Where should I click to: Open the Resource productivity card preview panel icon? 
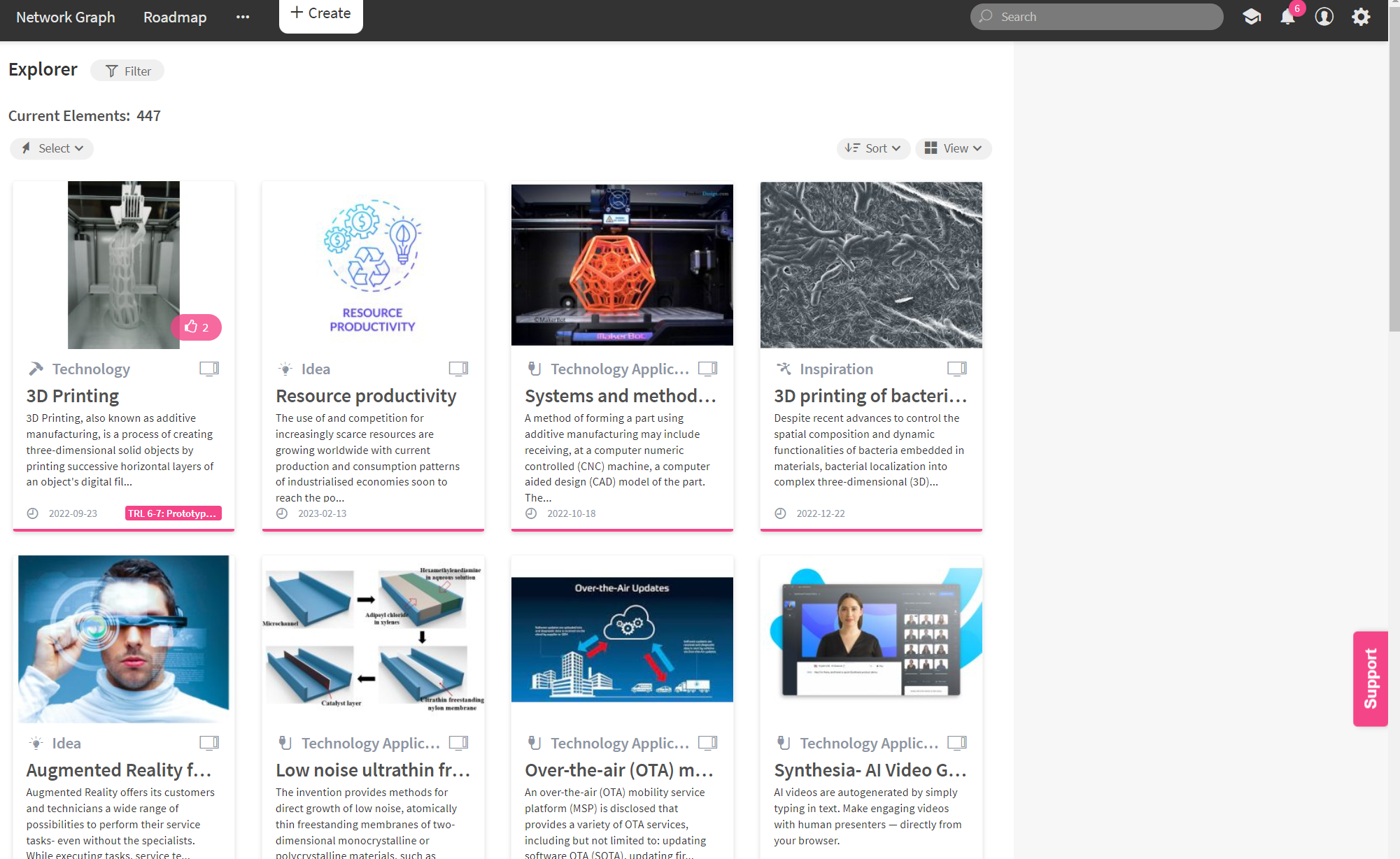pyautogui.click(x=458, y=369)
